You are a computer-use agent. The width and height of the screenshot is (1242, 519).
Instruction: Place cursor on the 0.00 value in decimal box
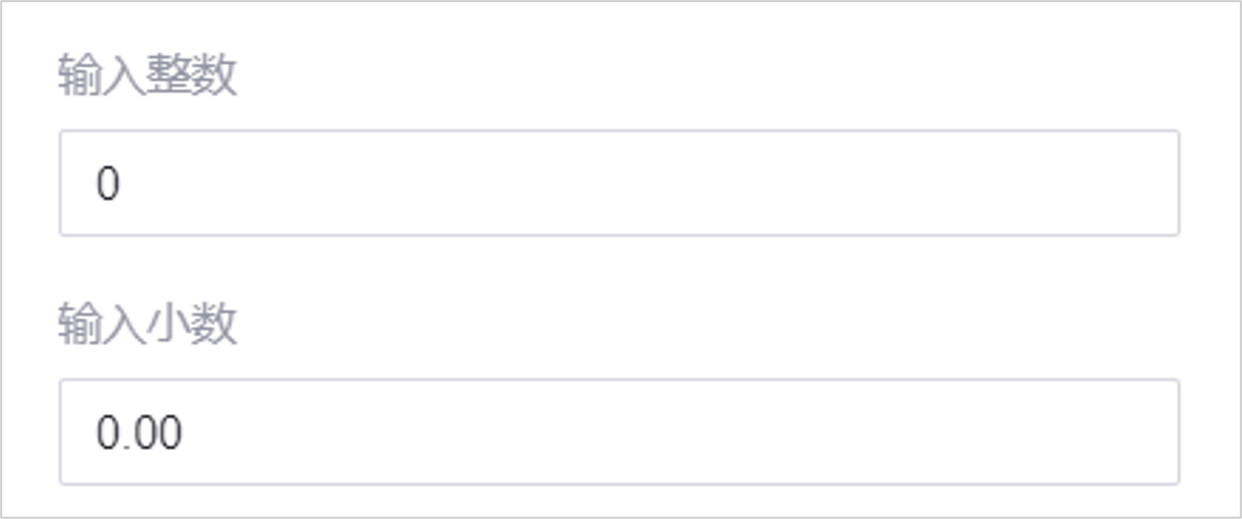click(139, 433)
